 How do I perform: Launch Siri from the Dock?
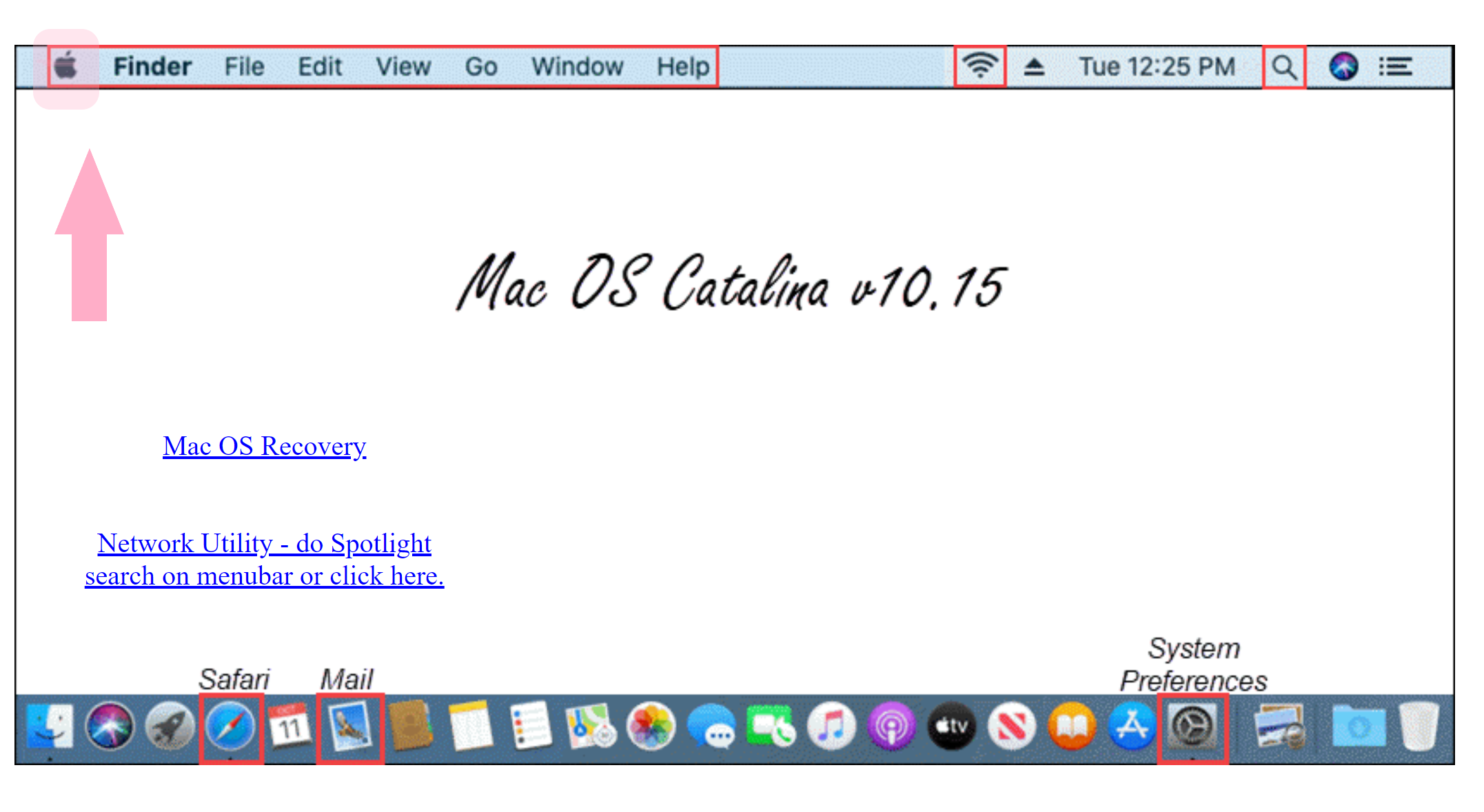[110, 727]
